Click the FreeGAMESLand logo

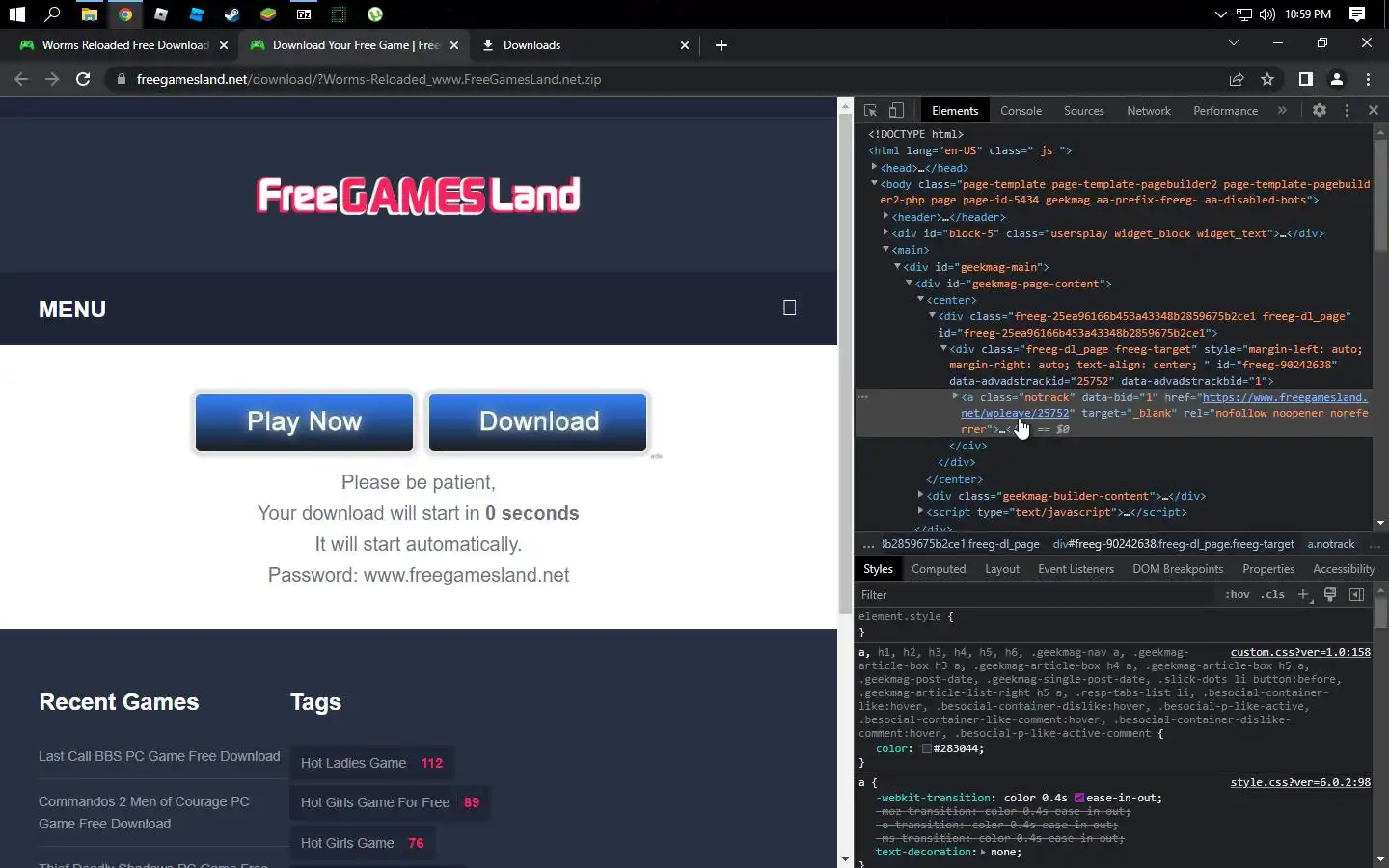(x=418, y=196)
